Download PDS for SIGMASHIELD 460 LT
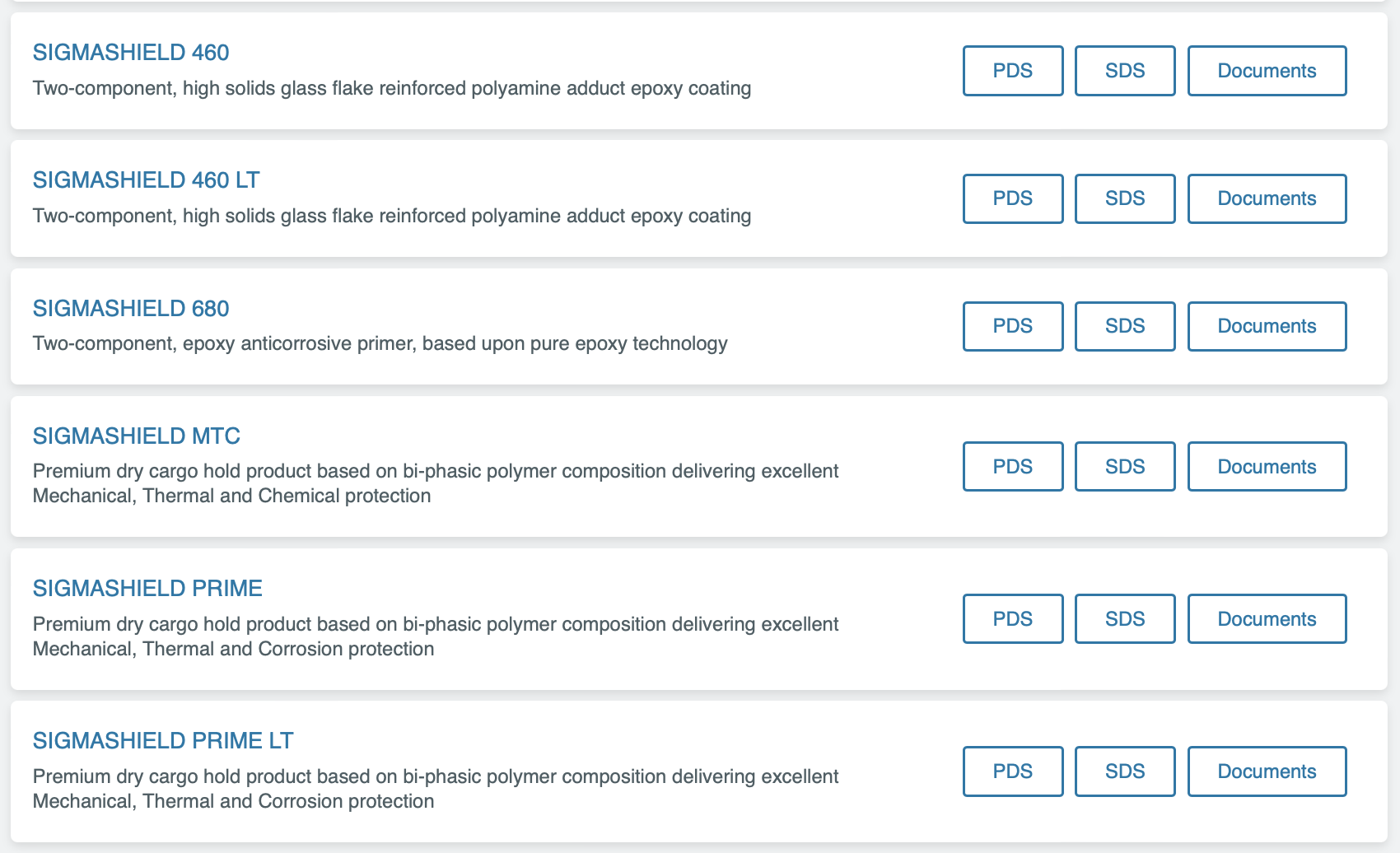The image size is (1400, 853). [x=1012, y=198]
